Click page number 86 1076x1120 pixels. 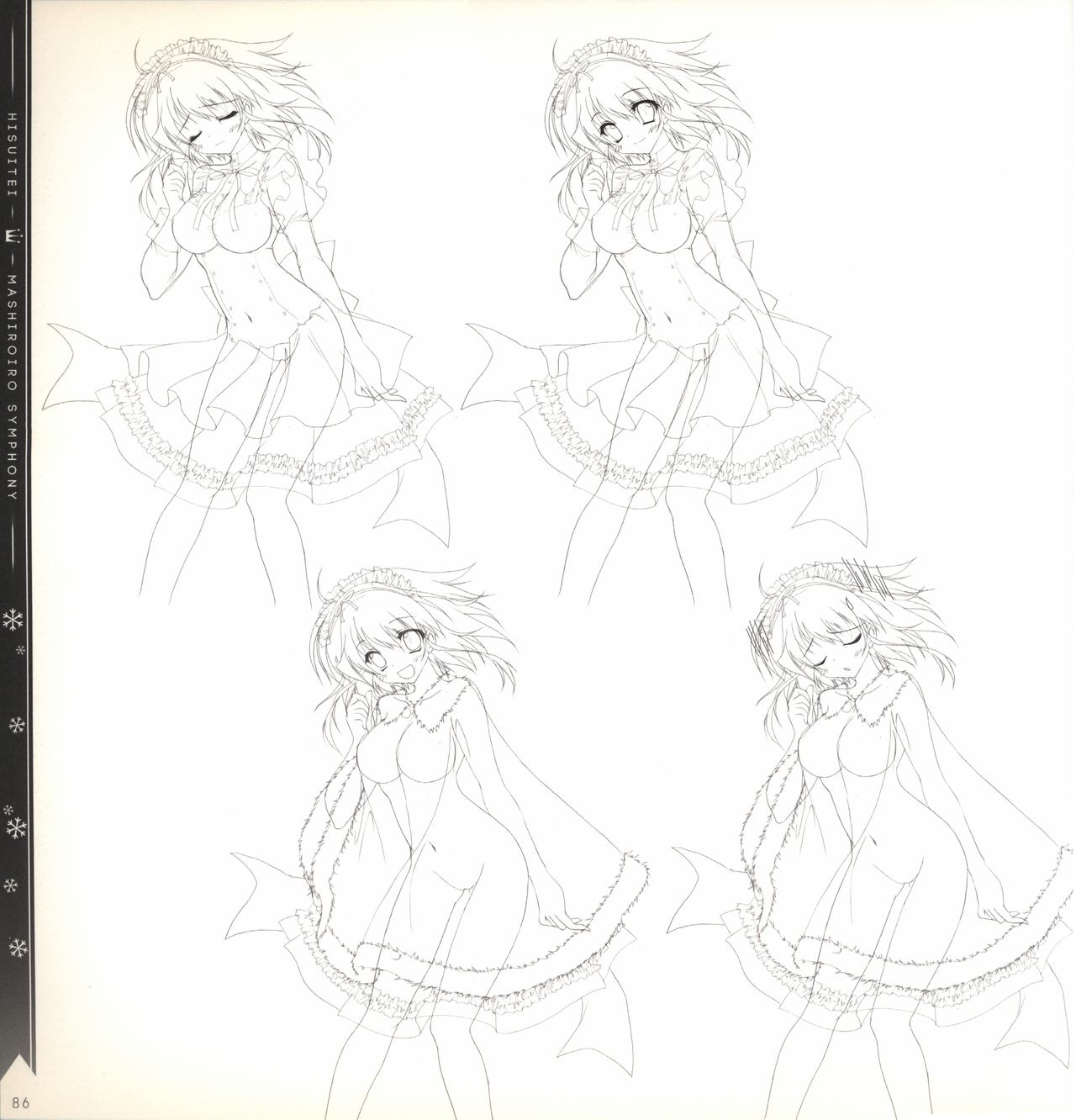click(15, 1100)
